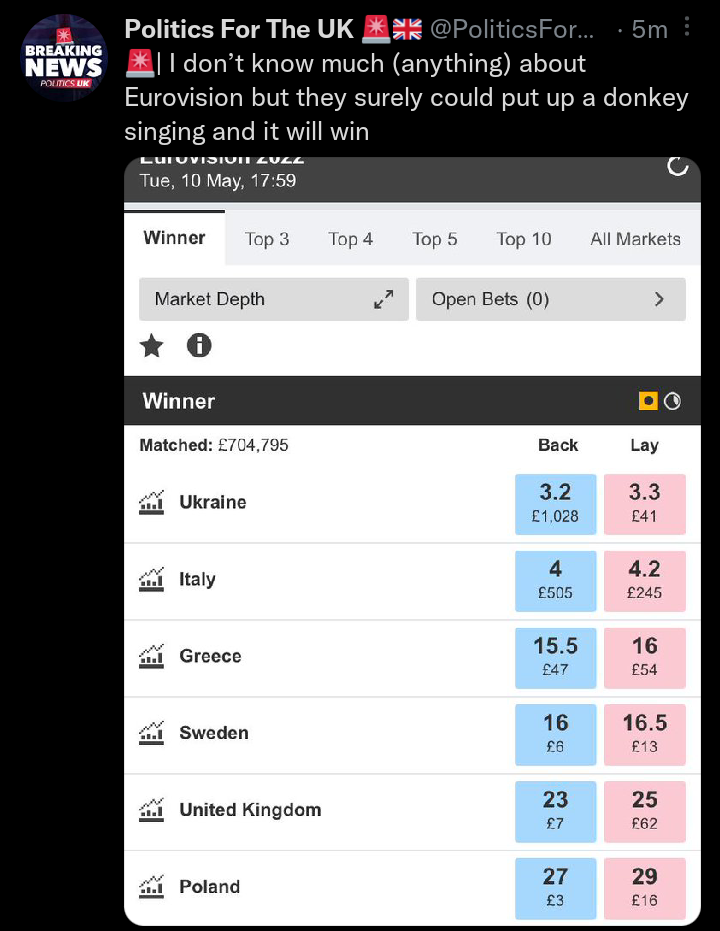The image size is (720, 931).
Task: Open the chart icon beside Sweden
Action: (x=151, y=733)
